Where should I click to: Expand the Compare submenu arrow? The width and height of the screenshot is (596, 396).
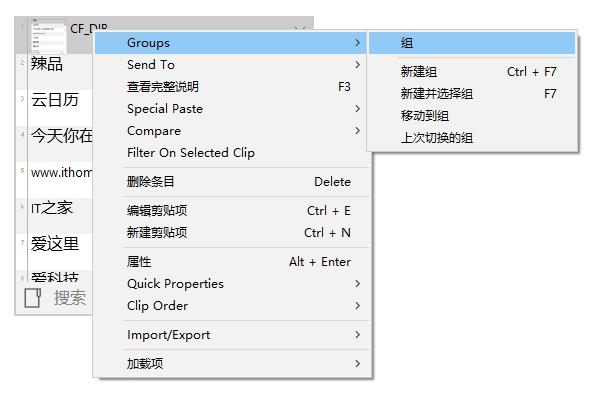click(x=357, y=131)
